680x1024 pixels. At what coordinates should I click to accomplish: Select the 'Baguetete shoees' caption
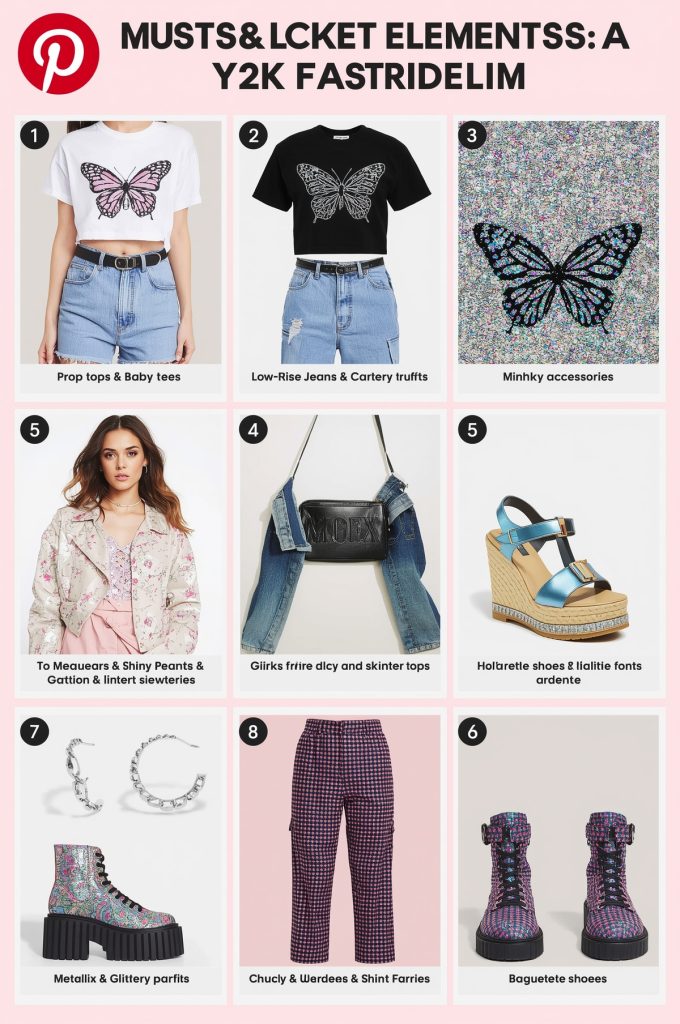[x=558, y=979]
